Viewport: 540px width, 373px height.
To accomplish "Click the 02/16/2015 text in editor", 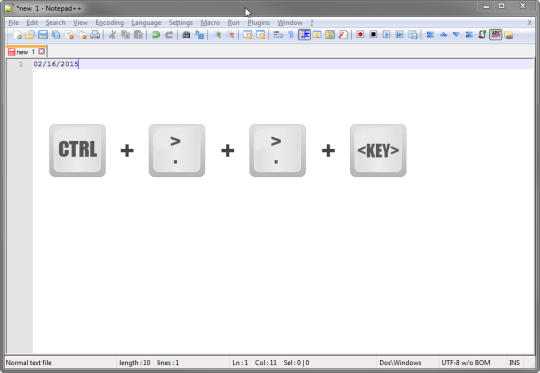I will (x=56, y=64).
